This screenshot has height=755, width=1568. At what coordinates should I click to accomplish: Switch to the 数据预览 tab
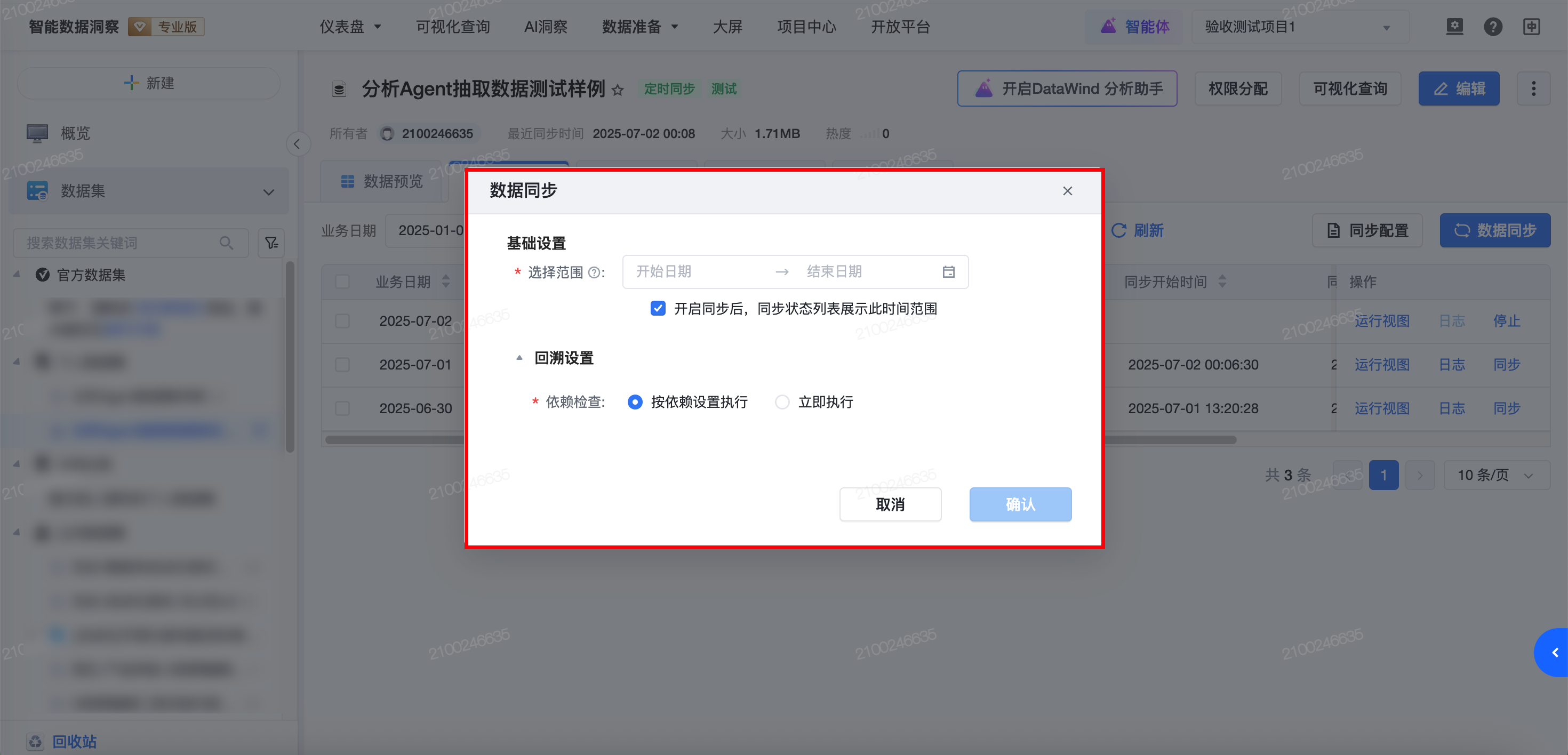[x=382, y=181]
